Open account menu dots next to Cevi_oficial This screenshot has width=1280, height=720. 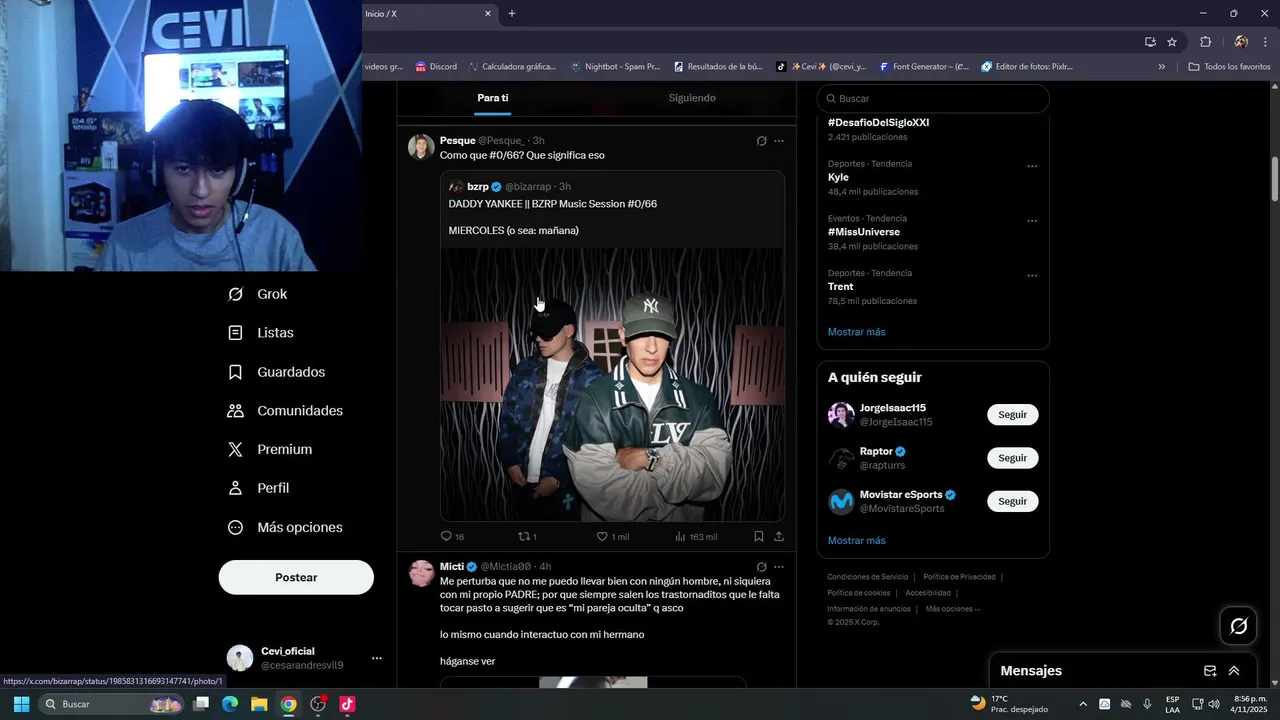(x=377, y=658)
